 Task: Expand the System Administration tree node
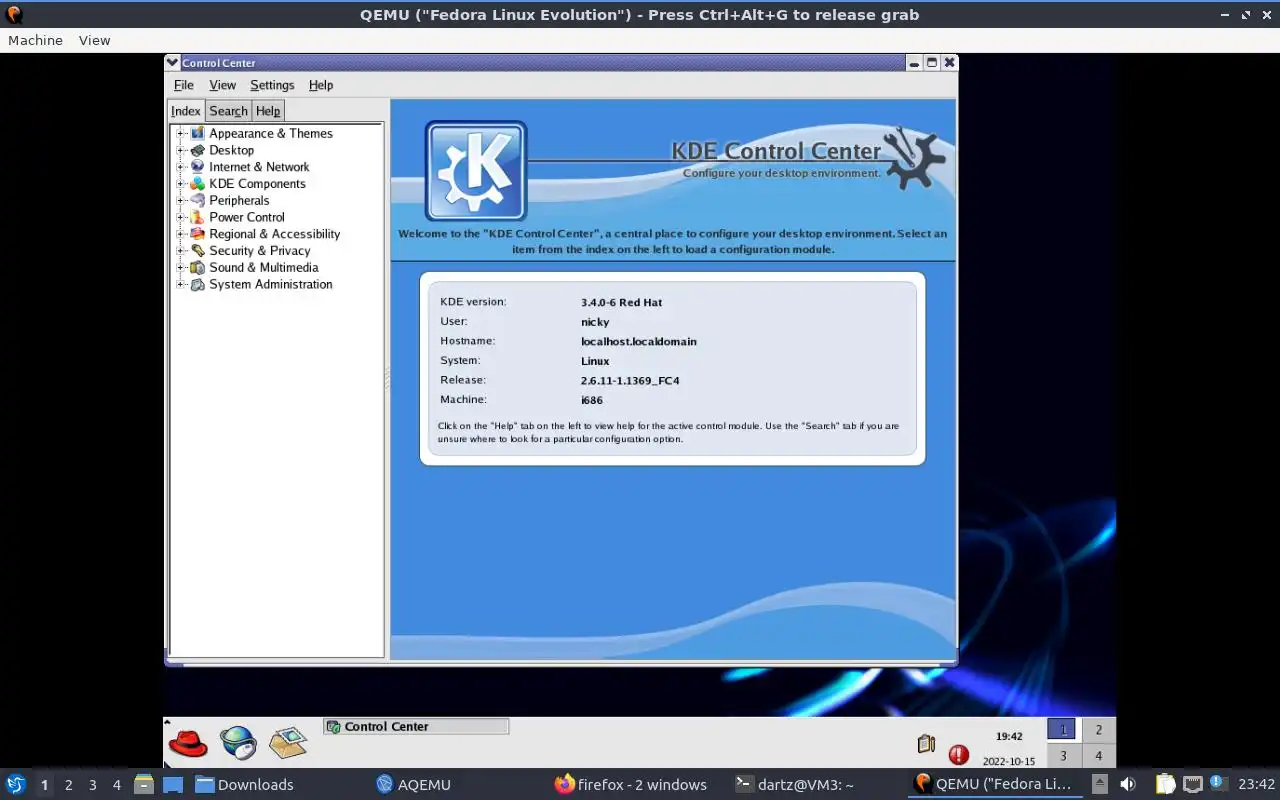[181, 284]
